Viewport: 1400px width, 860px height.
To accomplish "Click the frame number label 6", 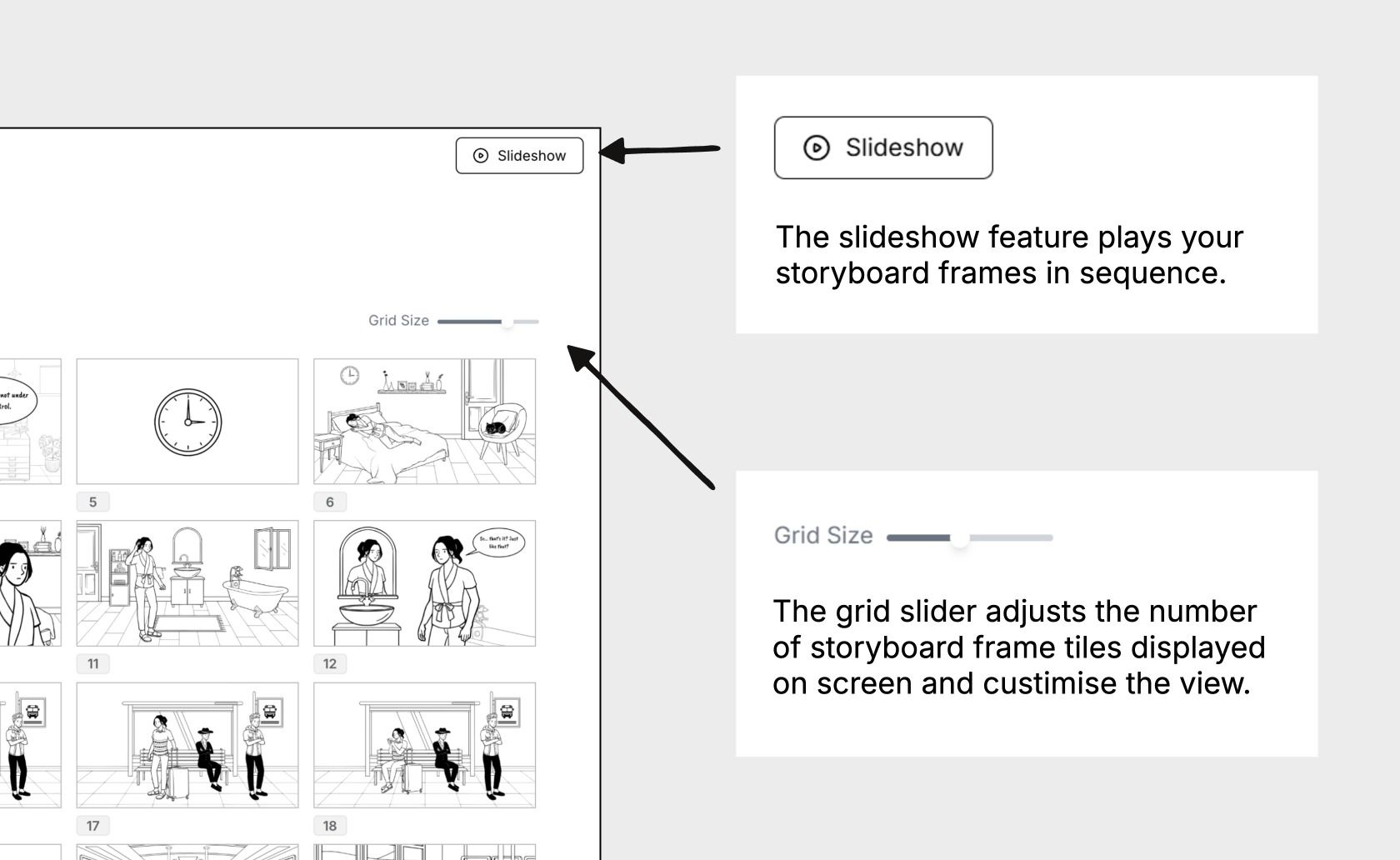I will [330, 502].
